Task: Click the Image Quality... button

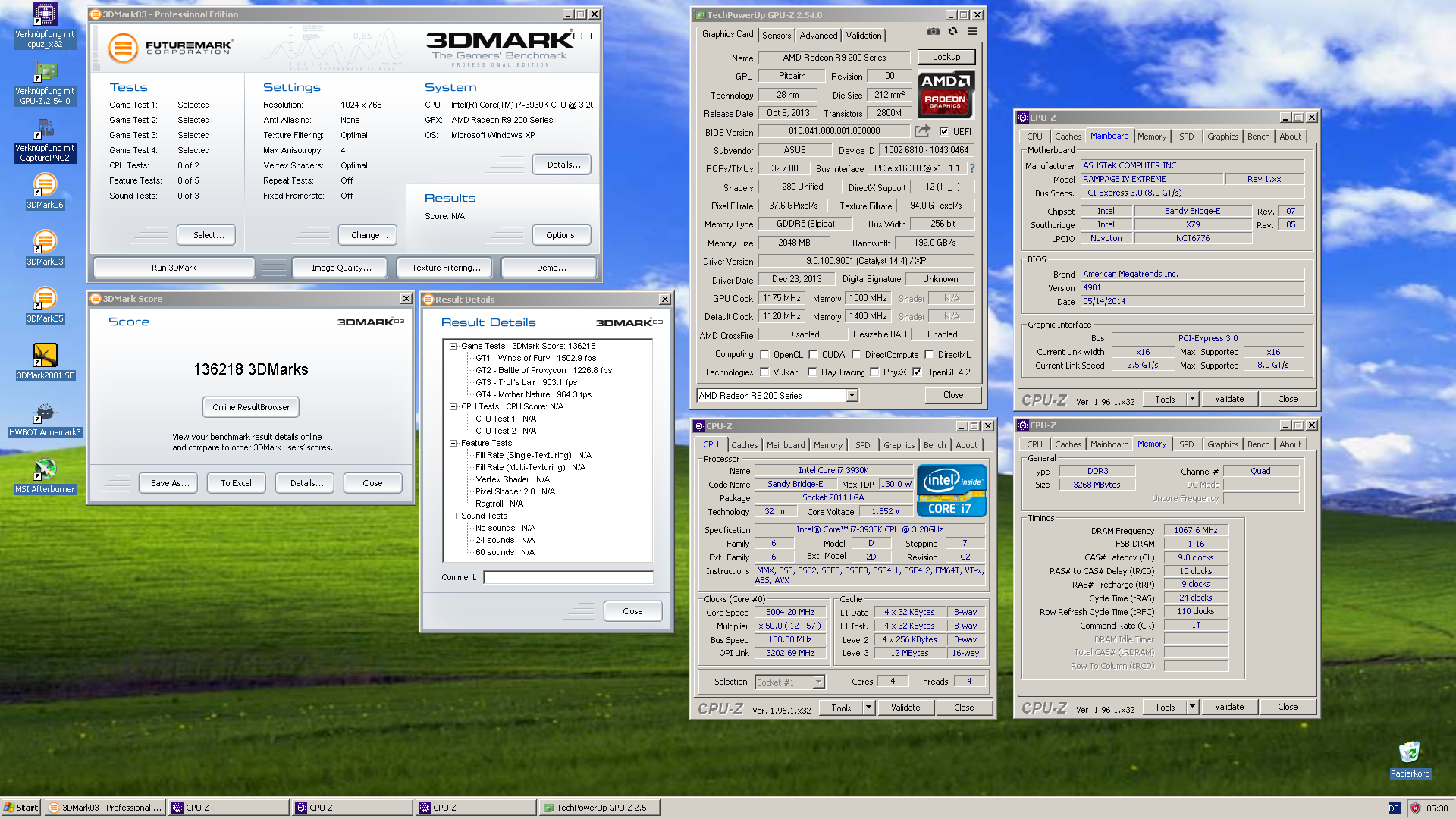Action: pos(341,268)
